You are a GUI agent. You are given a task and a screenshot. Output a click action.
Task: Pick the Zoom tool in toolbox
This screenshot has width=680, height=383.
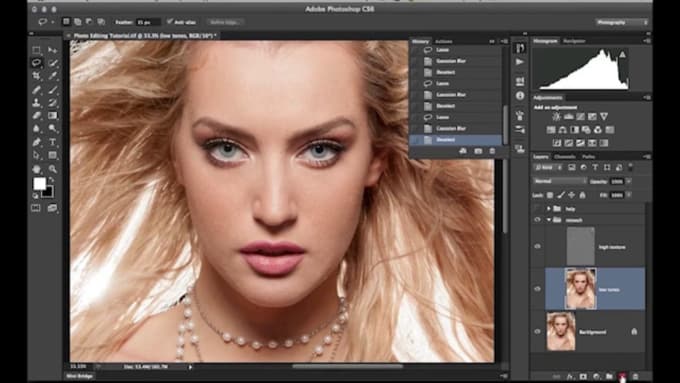point(52,169)
